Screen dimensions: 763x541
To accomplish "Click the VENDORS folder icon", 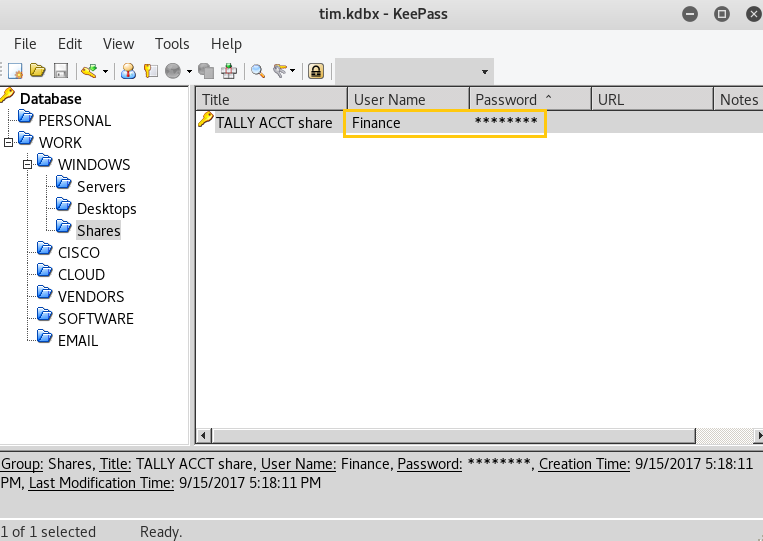I will 44,292.
